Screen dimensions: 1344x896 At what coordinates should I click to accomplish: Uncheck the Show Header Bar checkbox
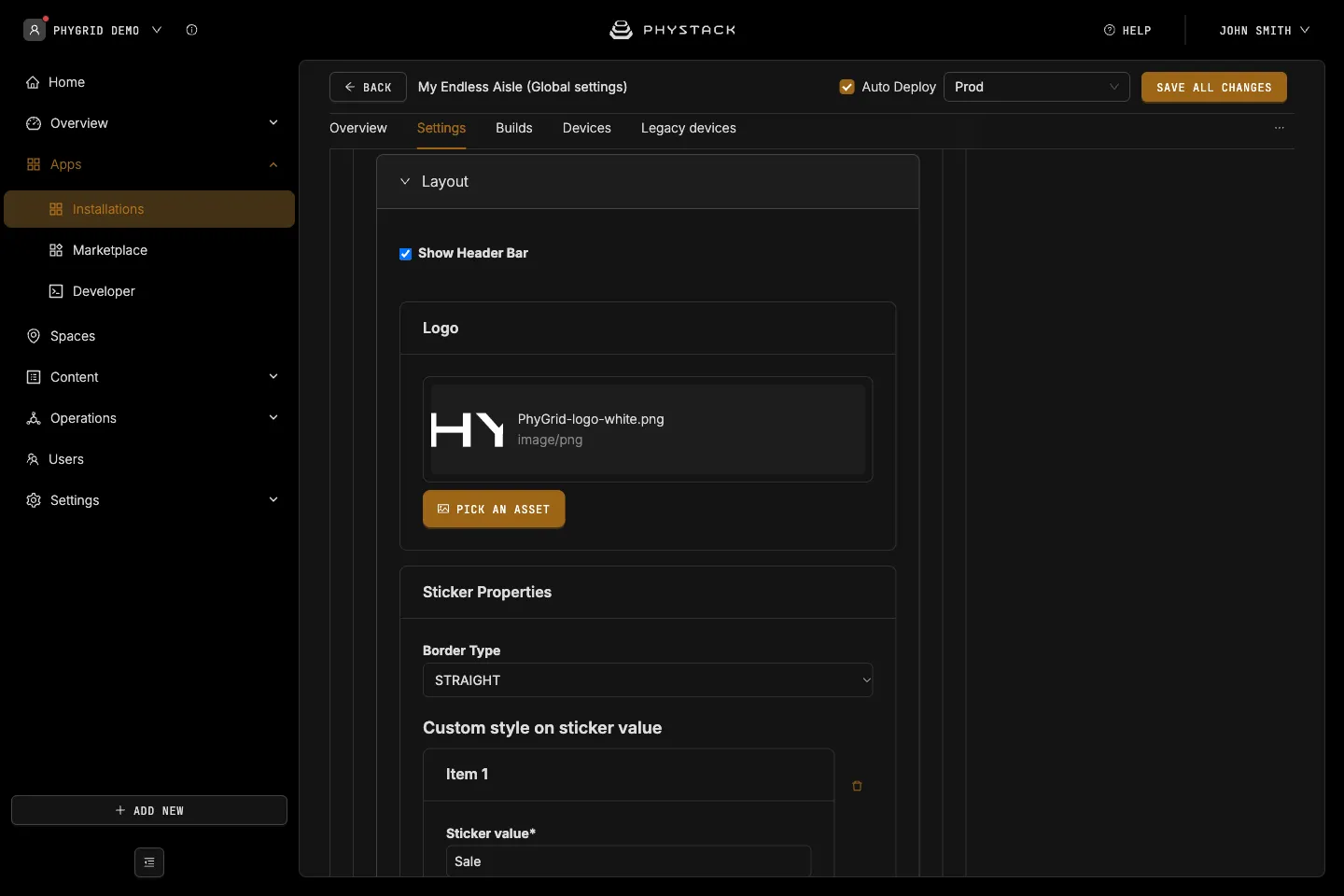(x=405, y=254)
